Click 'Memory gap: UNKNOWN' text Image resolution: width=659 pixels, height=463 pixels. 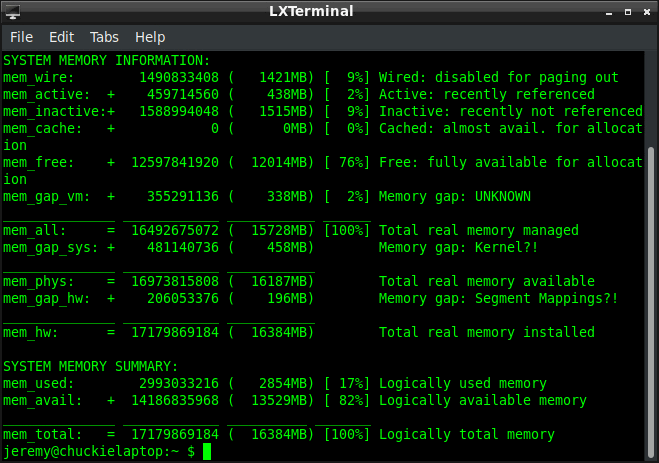tap(455, 197)
